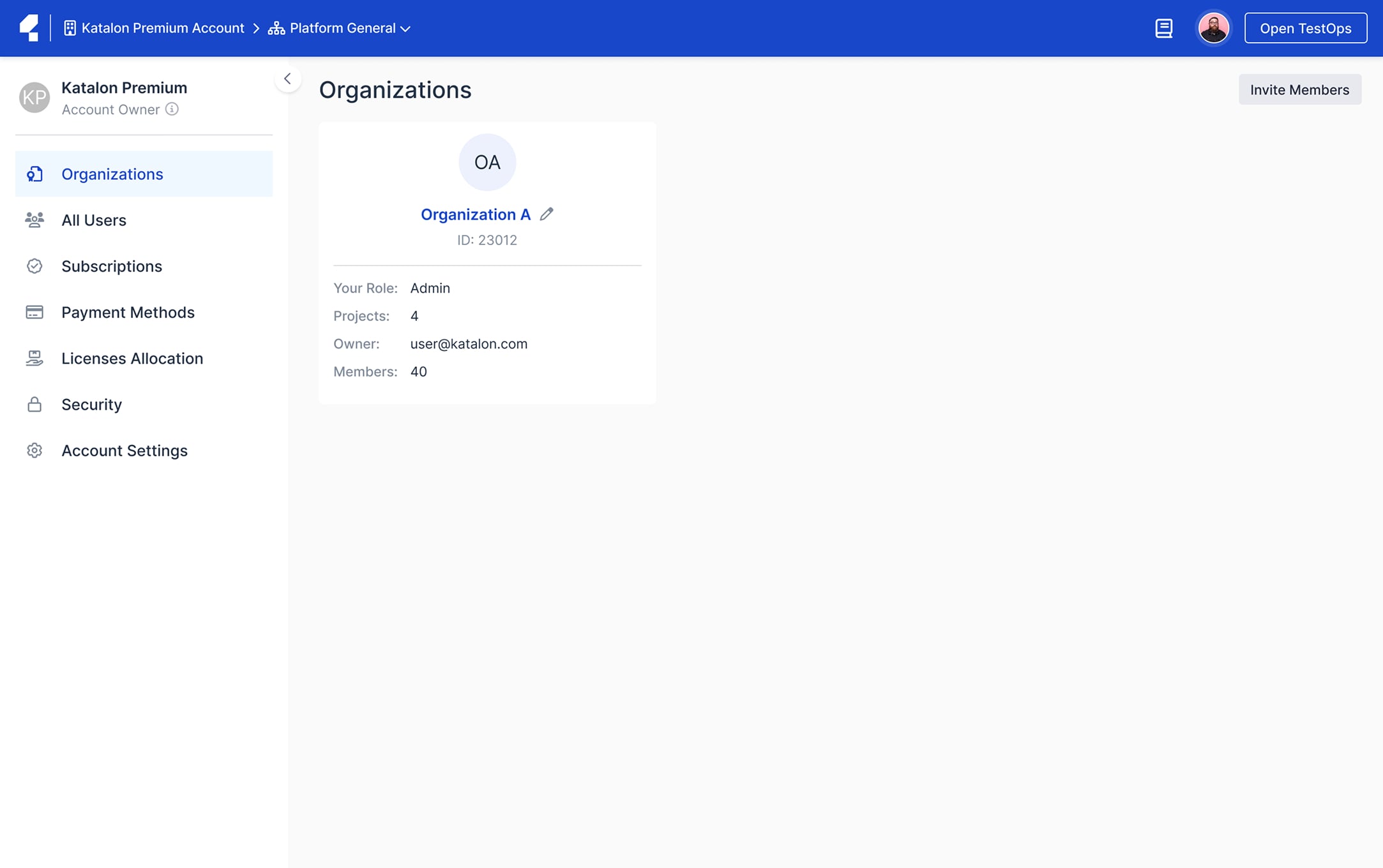Expand the Platform General dropdown
This screenshot has height=868, width=1383.
click(x=340, y=28)
